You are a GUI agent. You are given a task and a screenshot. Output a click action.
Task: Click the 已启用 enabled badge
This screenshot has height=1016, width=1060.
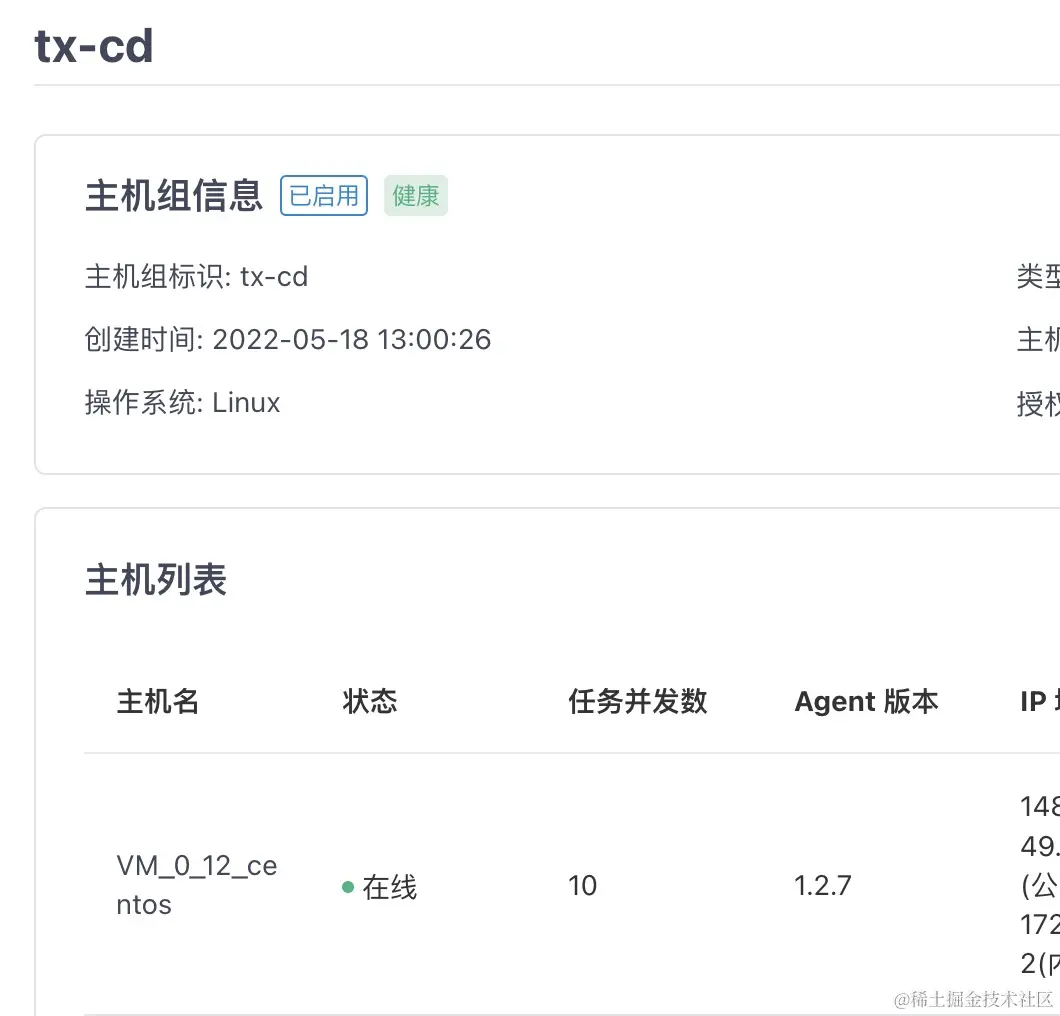(x=324, y=196)
